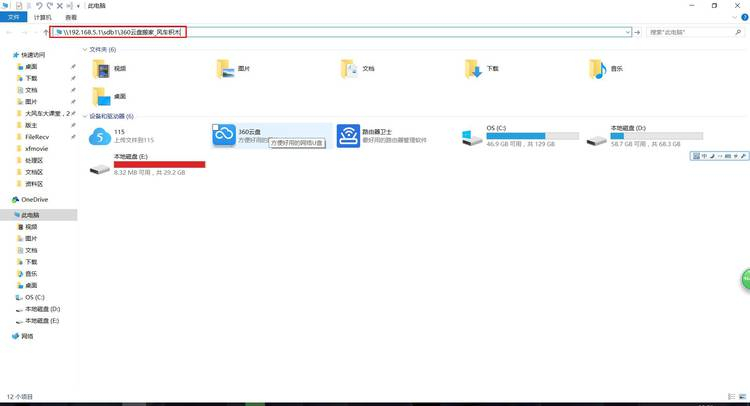Switch to details view in status bar
The width and height of the screenshot is (750, 406).
[x=731, y=396]
